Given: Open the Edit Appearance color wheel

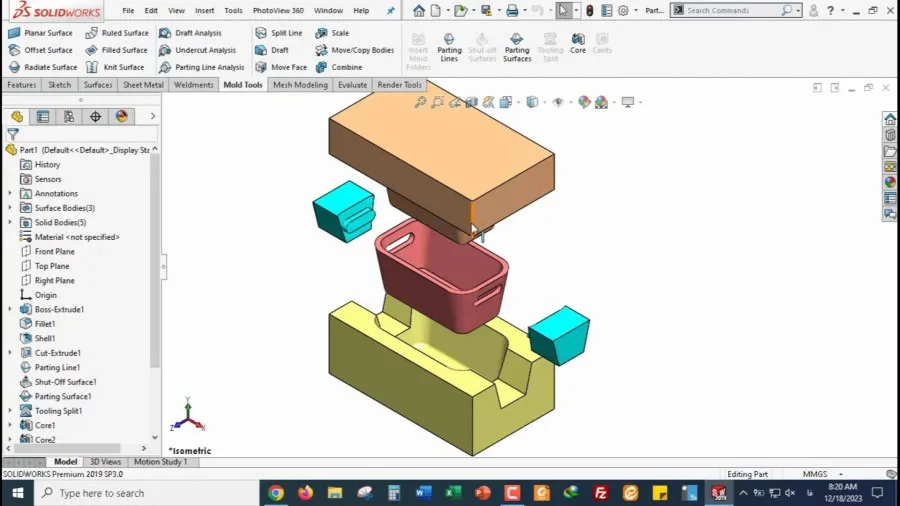Looking at the screenshot, I should coord(584,102).
